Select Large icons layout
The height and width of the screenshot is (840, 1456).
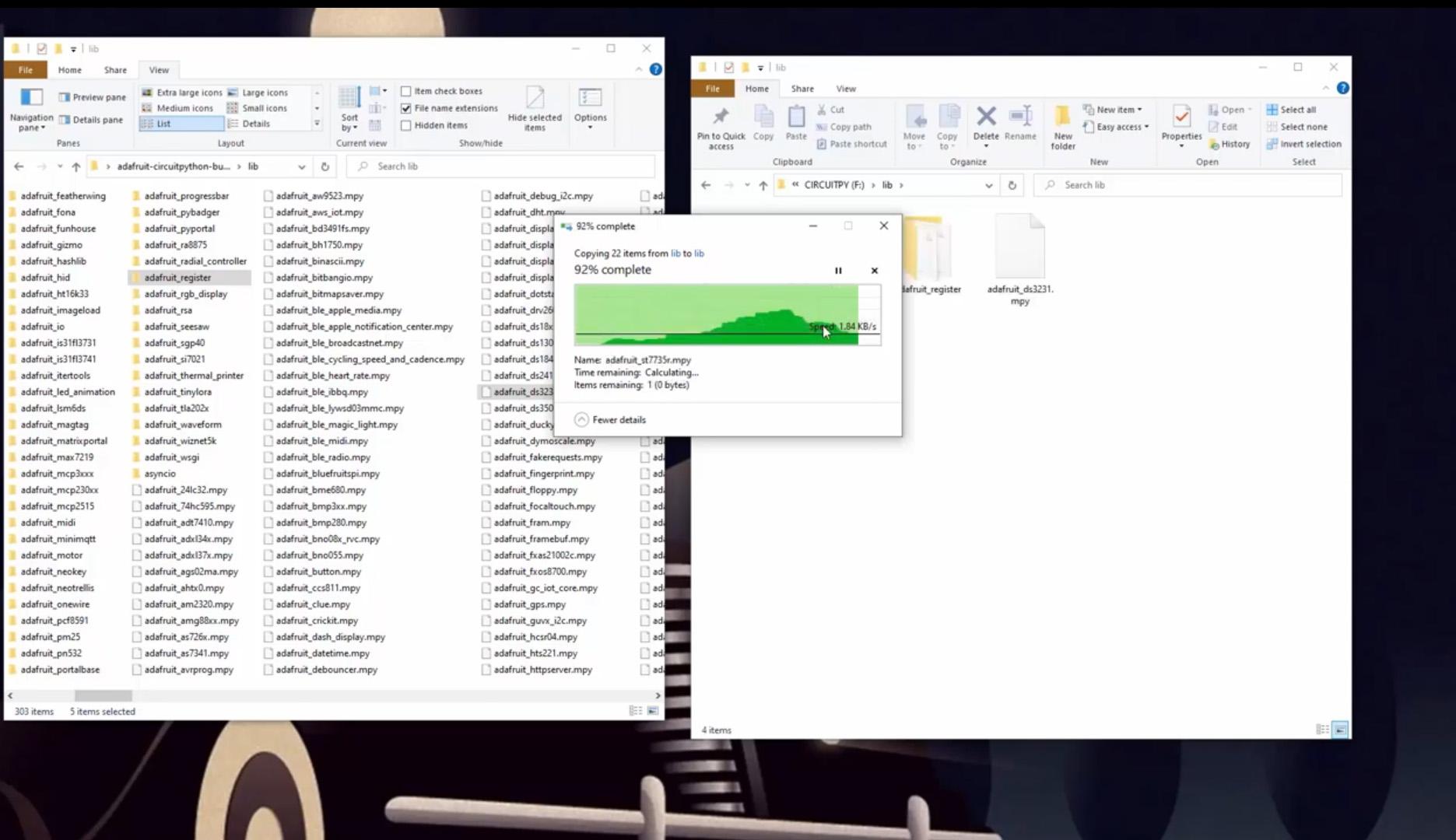coord(258,93)
